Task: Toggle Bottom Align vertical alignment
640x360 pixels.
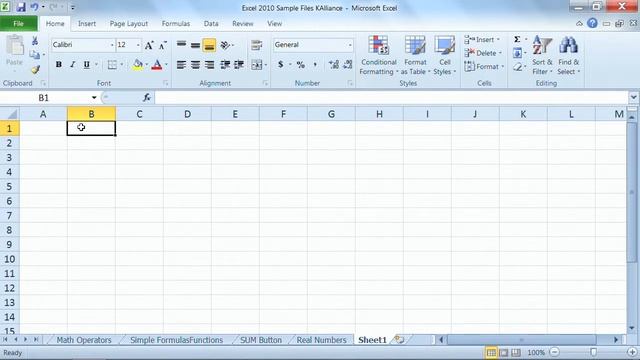Action: (x=209, y=45)
